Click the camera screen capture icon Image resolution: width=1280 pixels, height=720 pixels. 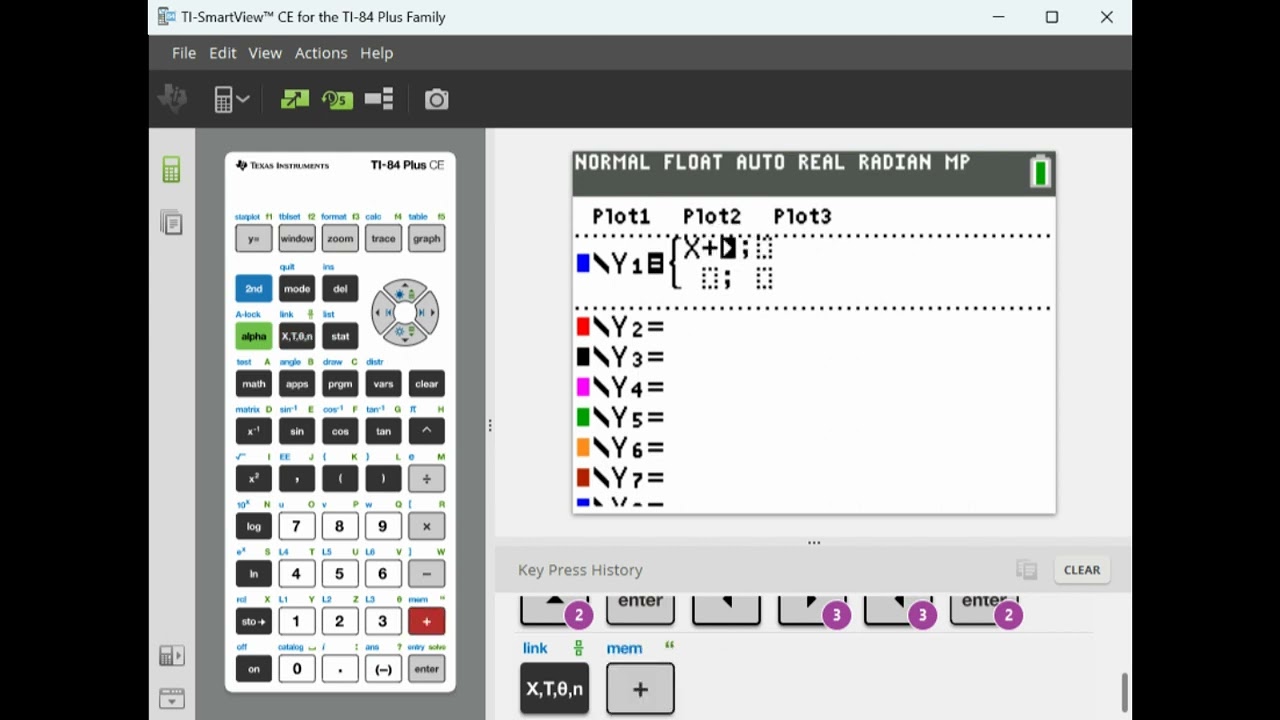(436, 99)
